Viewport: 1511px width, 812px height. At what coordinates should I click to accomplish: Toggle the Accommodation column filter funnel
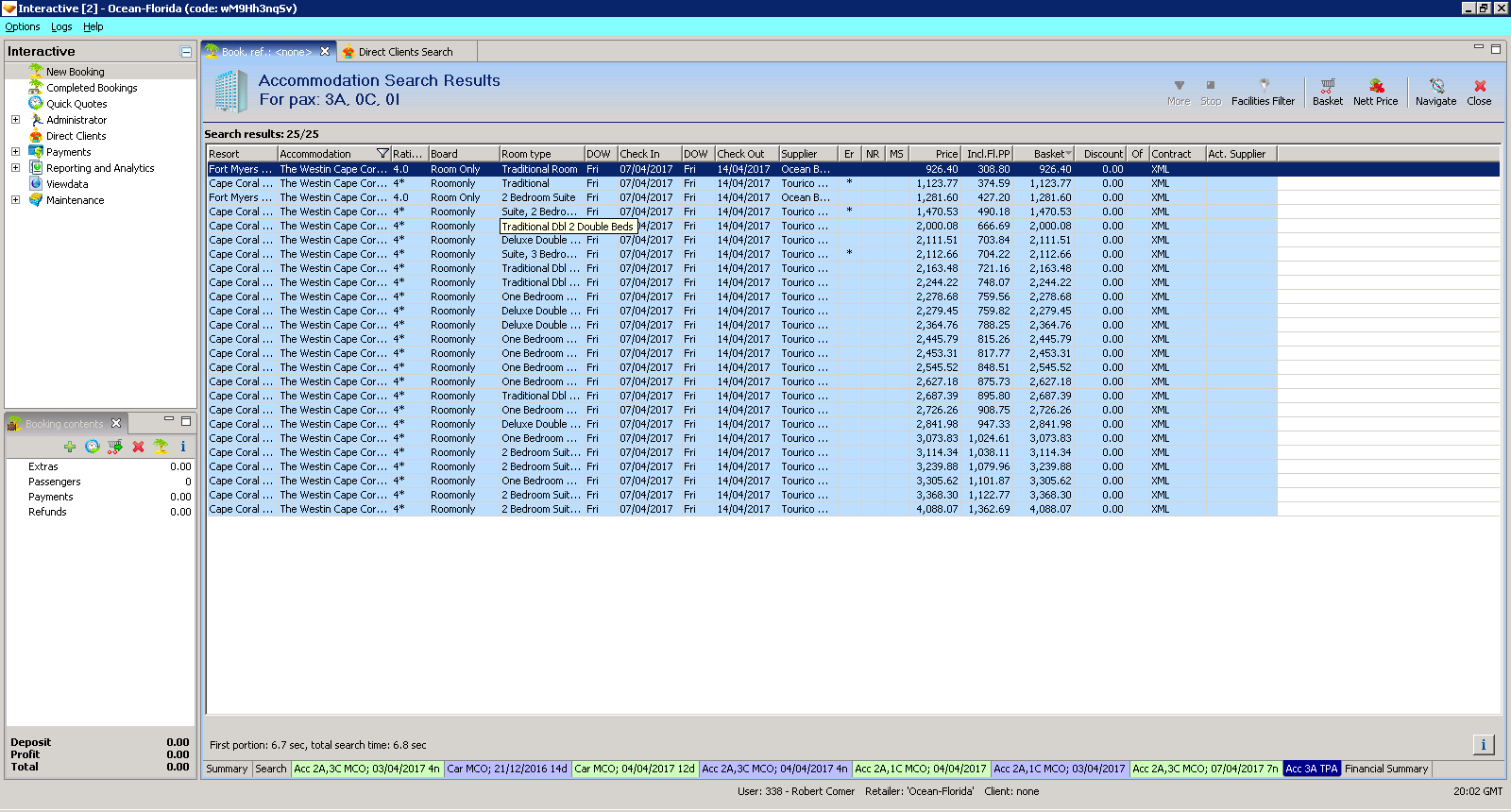tap(382, 154)
